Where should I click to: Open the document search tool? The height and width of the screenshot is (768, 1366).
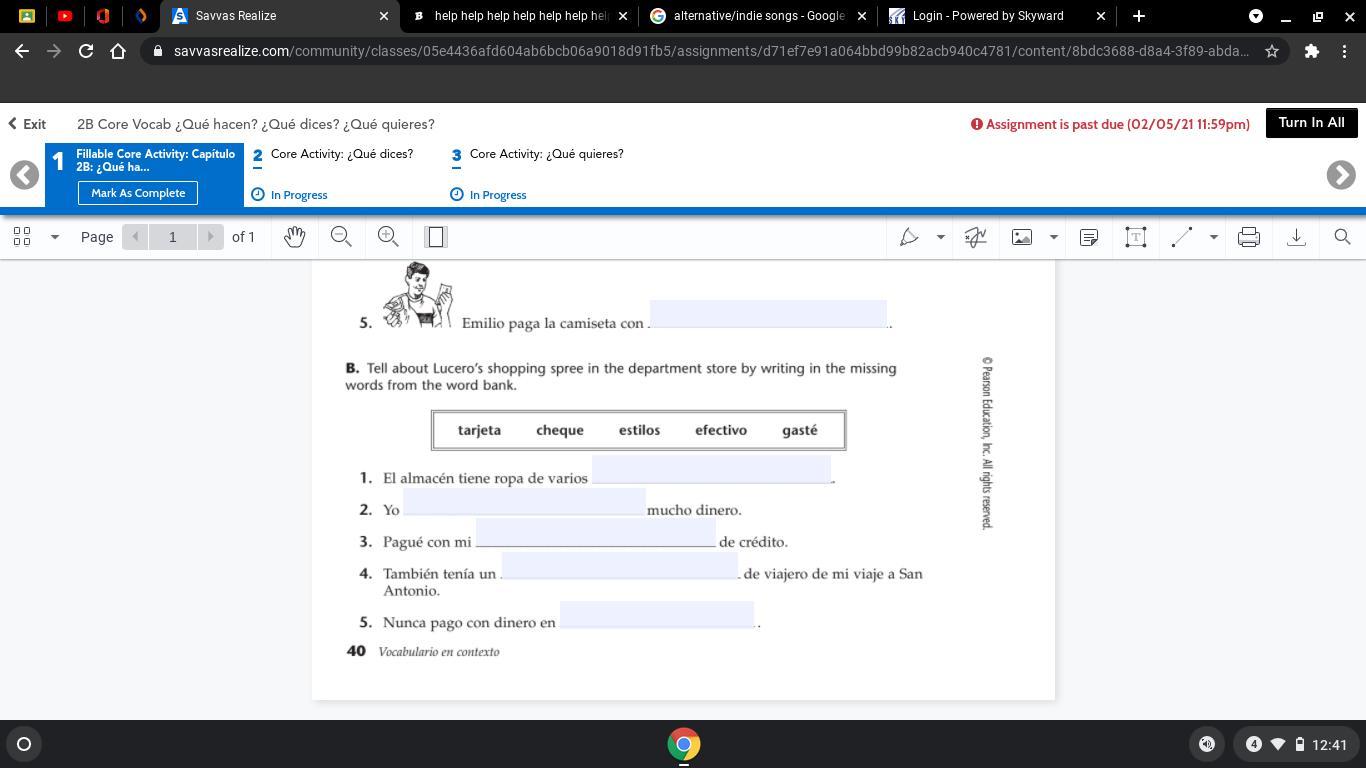click(1342, 237)
